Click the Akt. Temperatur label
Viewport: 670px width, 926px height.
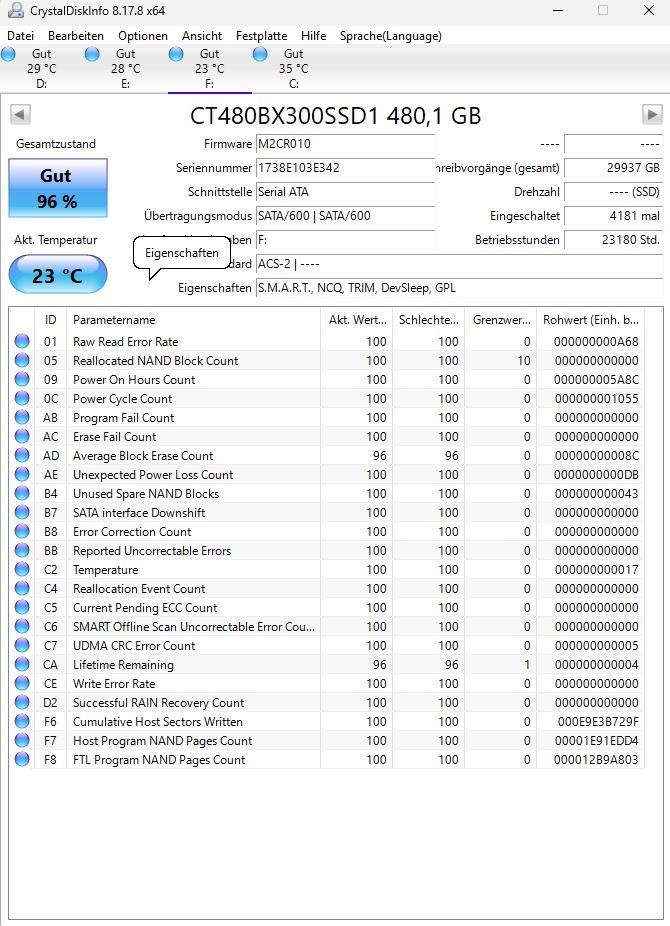click(x=55, y=240)
